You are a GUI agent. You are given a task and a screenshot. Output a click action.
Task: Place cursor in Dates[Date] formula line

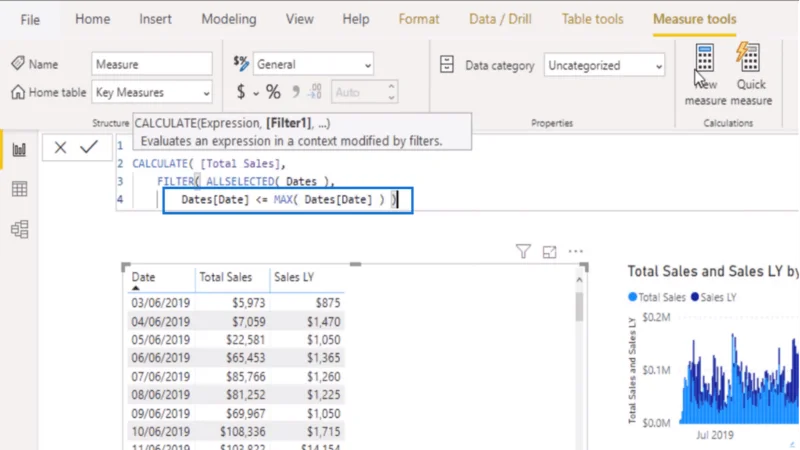(288, 200)
